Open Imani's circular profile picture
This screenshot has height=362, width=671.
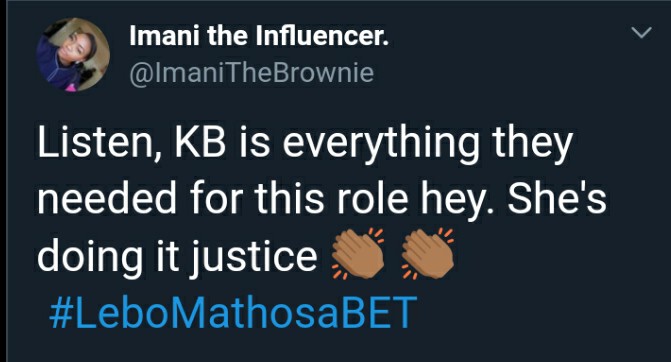[x=73, y=54]
